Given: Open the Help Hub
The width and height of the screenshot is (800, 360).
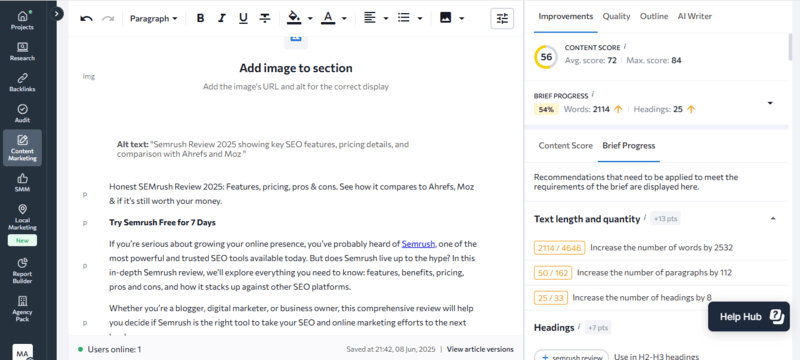Looking at the screenshot, I should point(748,317).
